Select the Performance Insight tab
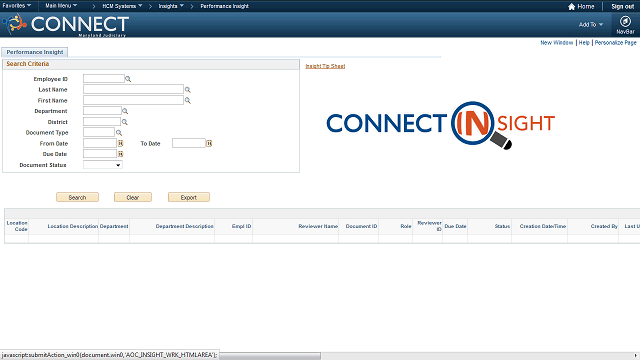The width and height of the screenshot is (640, 360). coord(35,52)
